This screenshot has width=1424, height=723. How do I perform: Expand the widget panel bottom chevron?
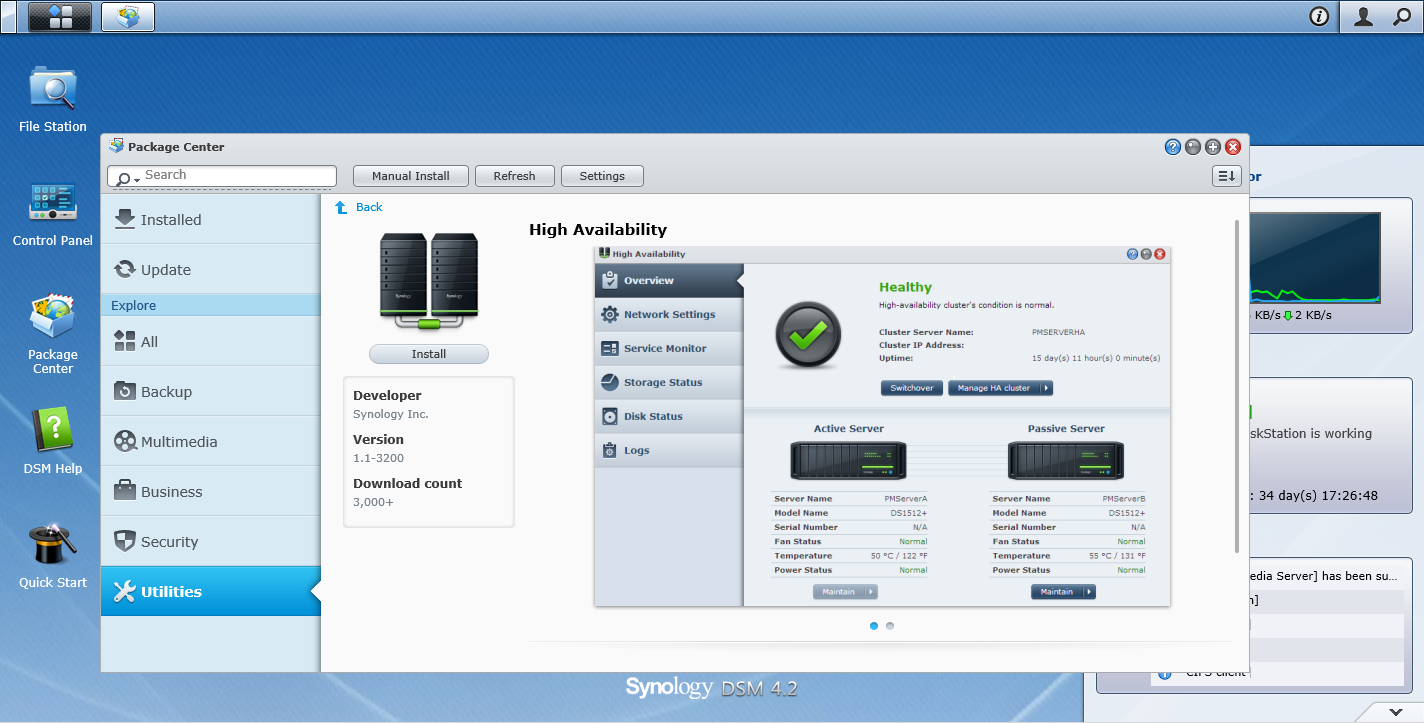pos(1397,711)
